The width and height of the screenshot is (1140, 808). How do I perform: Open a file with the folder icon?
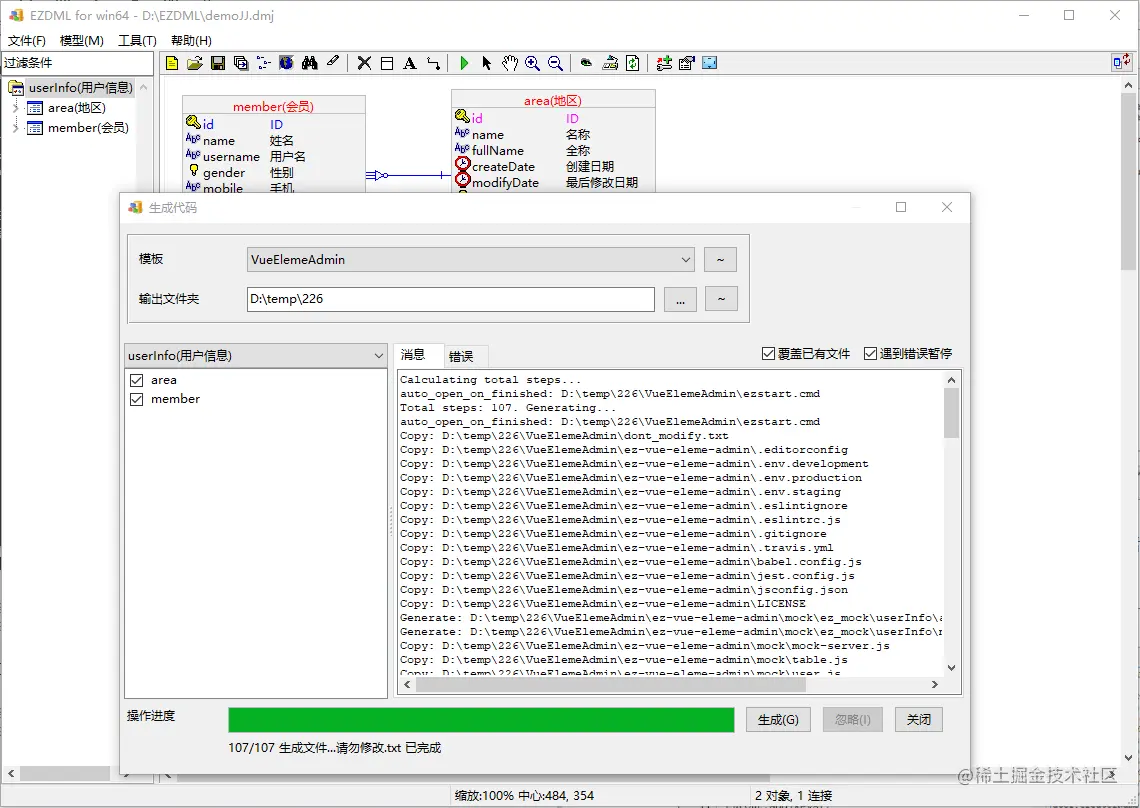[194, 63]
